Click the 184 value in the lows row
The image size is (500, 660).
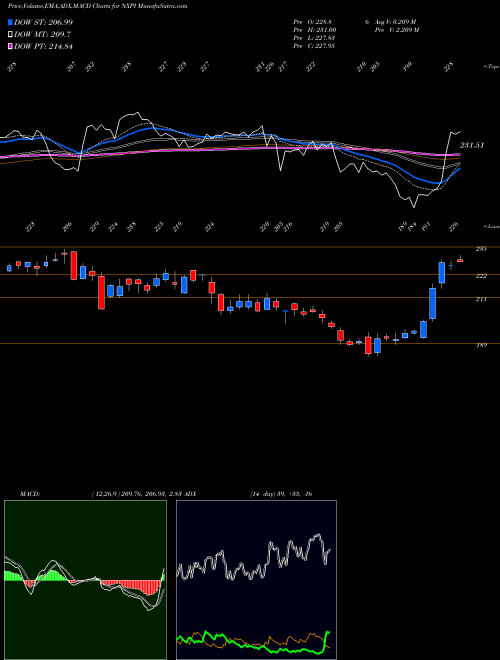coord(411,227)
